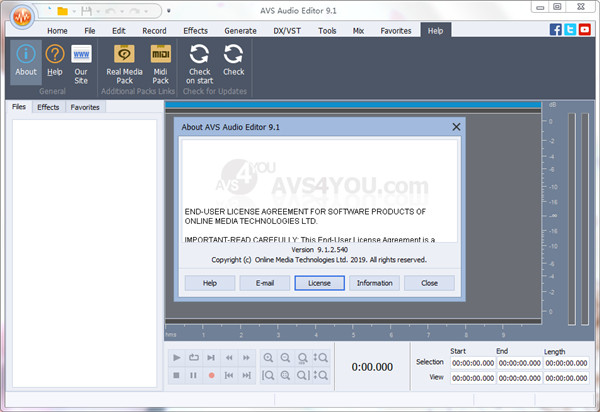Click the Undo arrow icon
Screen dimensions: 600x412
110,11
